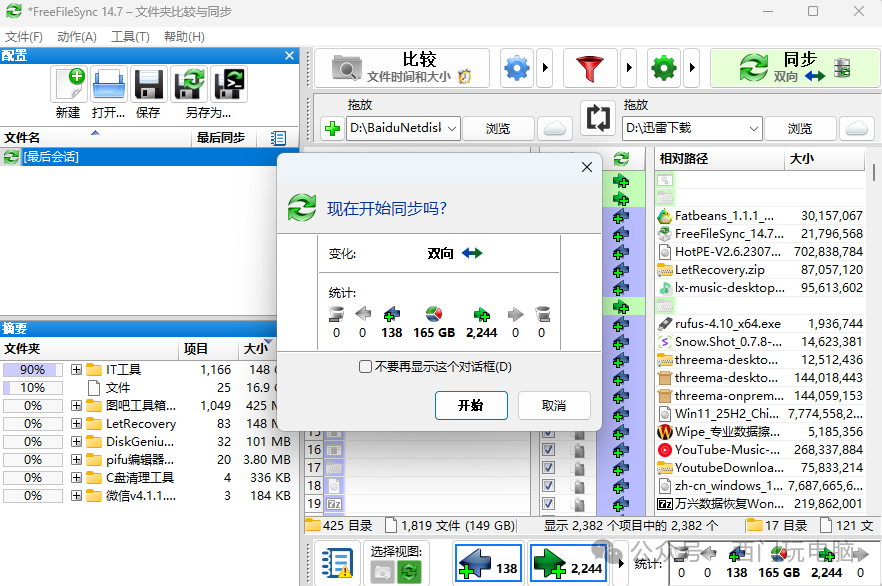
Task: Toggle create-left filter showing 138
Action: [488, 562]
